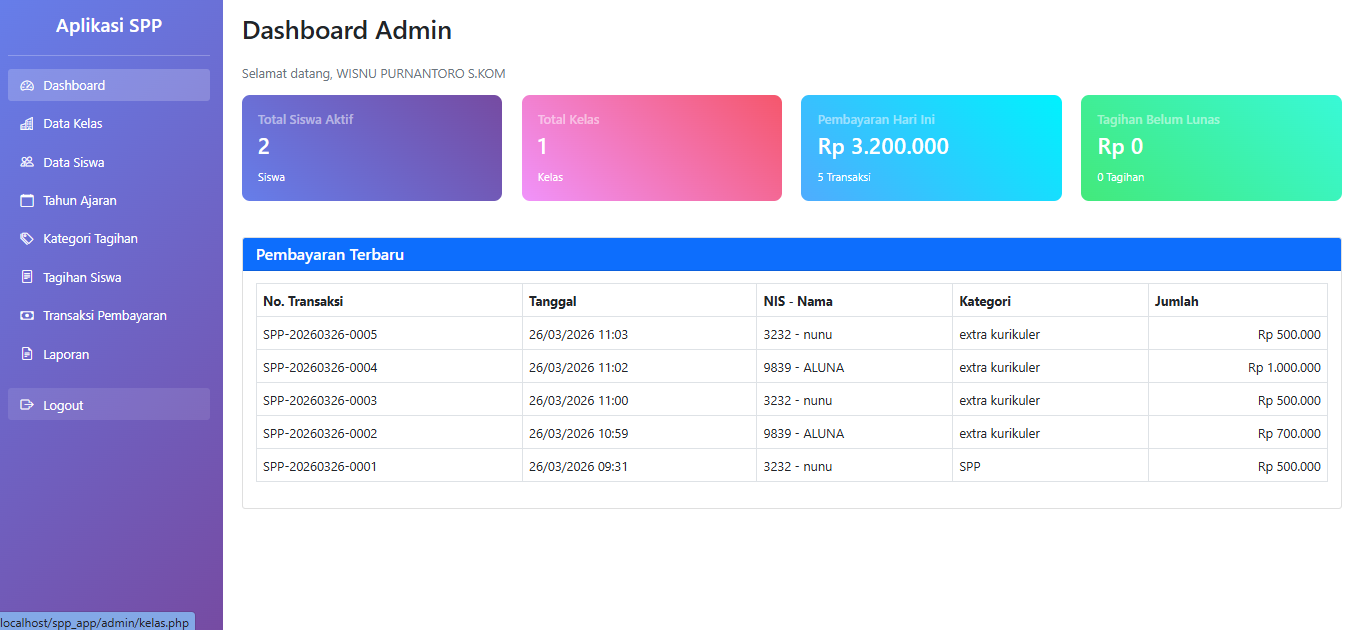
Task: Select transaction row SPP-20260326-0005
Action: tap(792, 334)
